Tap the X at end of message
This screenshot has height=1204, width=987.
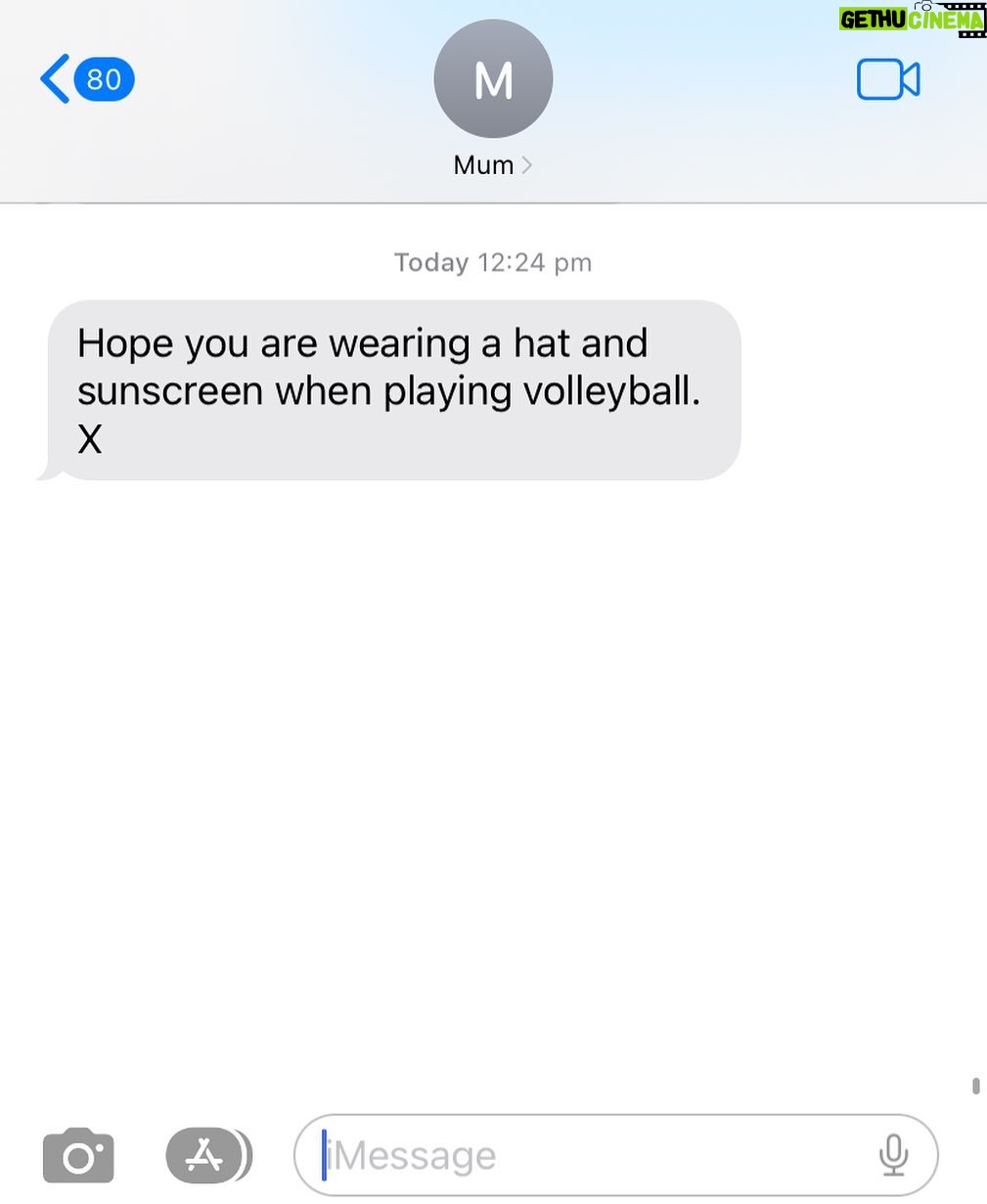point(90,439)
